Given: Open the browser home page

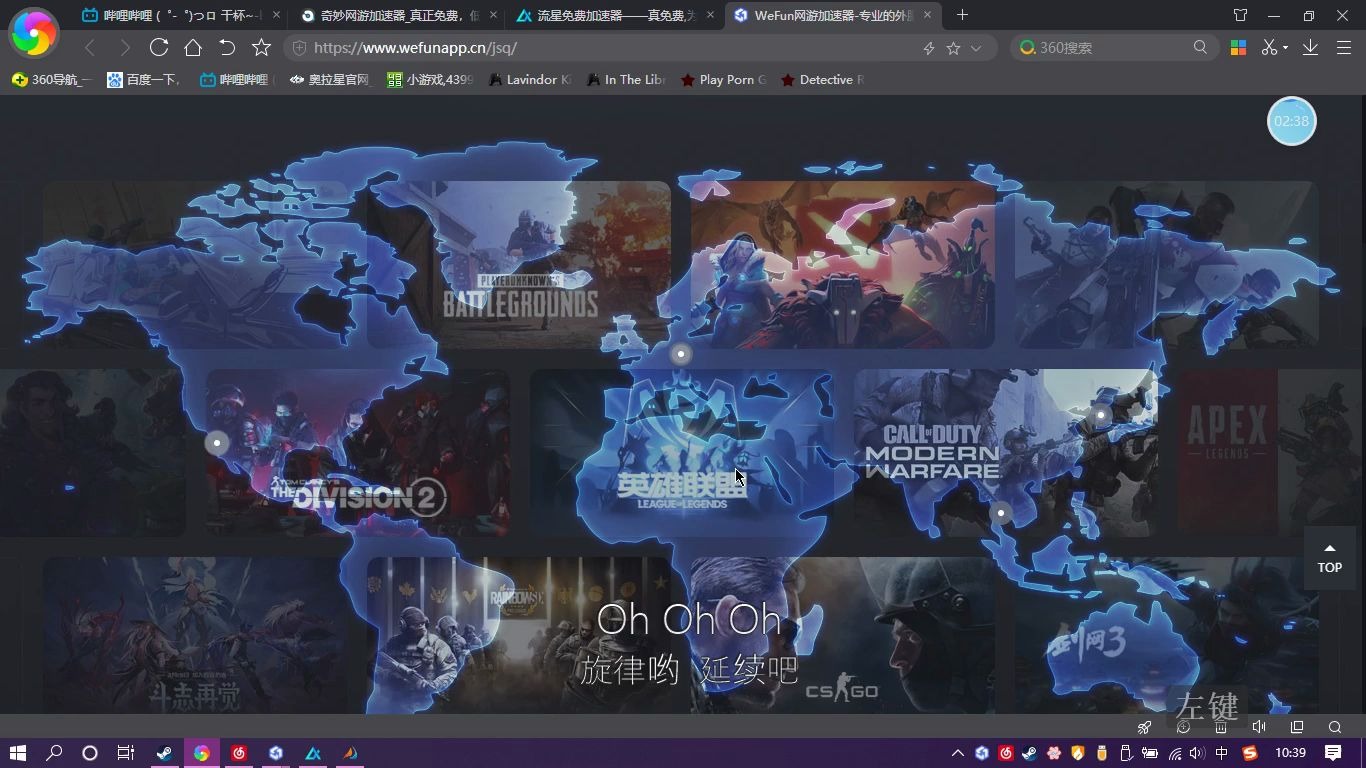Looking at the screenshot, I should 192,47.
